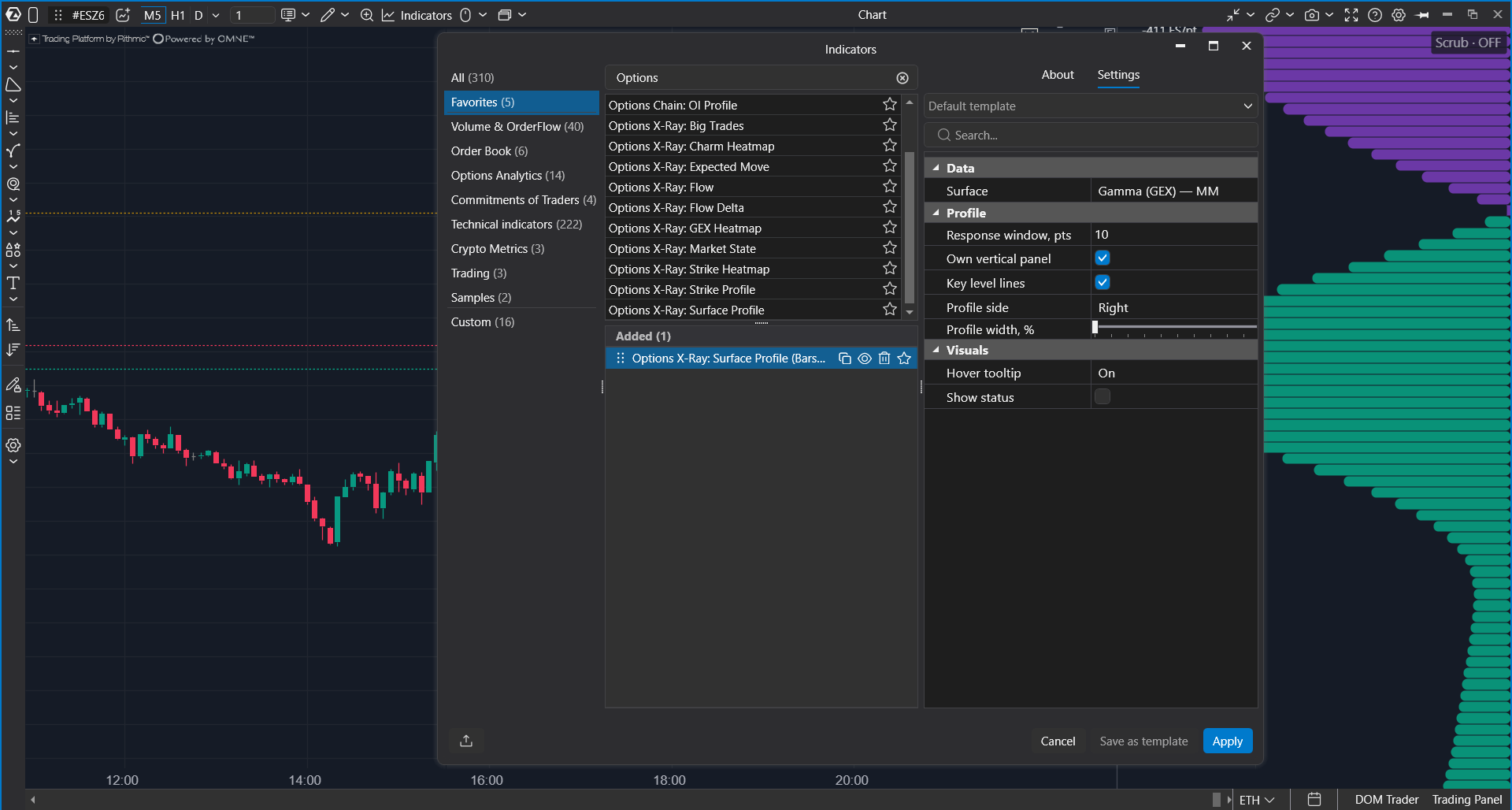Toggle visibility of added Surface Profile indicator
The height and width of the screenshot is (810, 1512).
point(864,359)
